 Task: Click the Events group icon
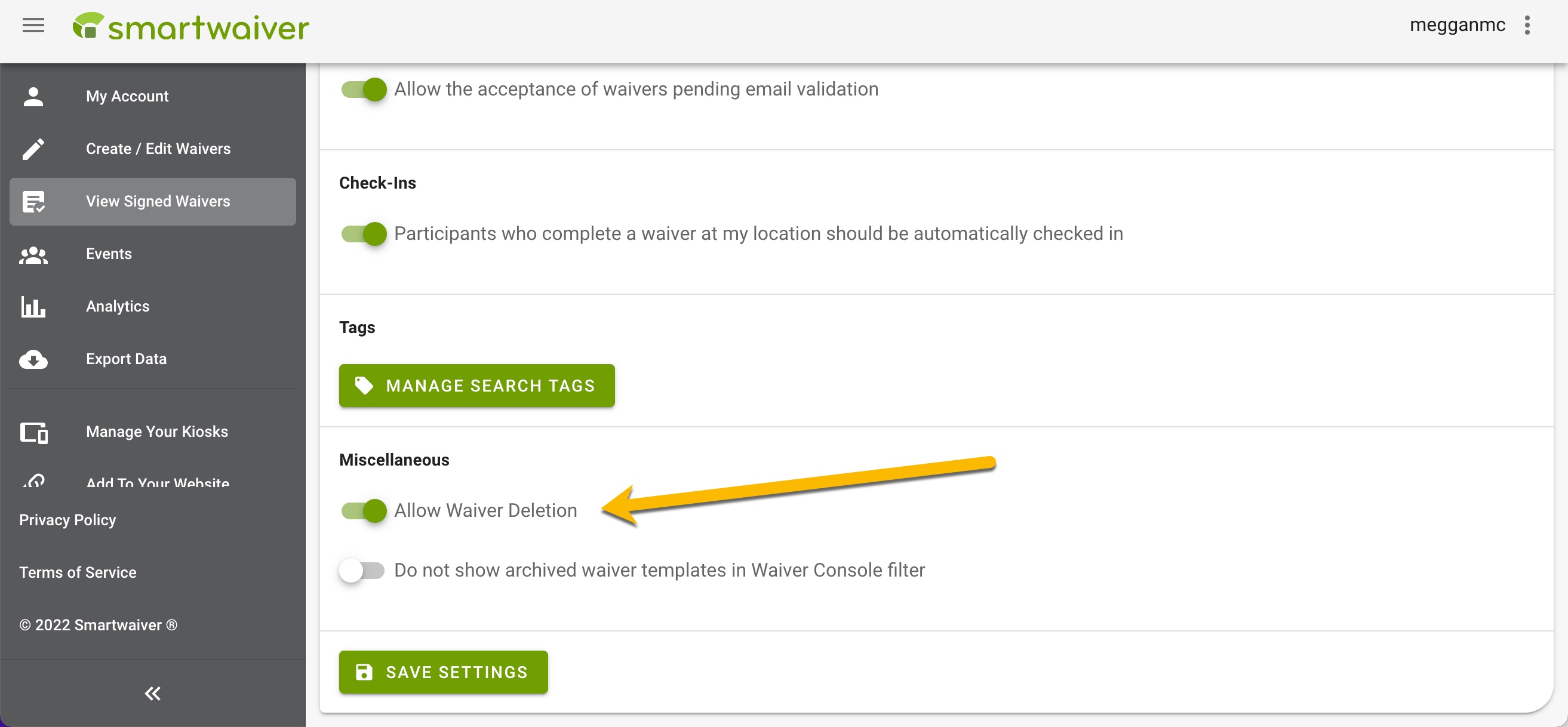(x=33, y=254)
